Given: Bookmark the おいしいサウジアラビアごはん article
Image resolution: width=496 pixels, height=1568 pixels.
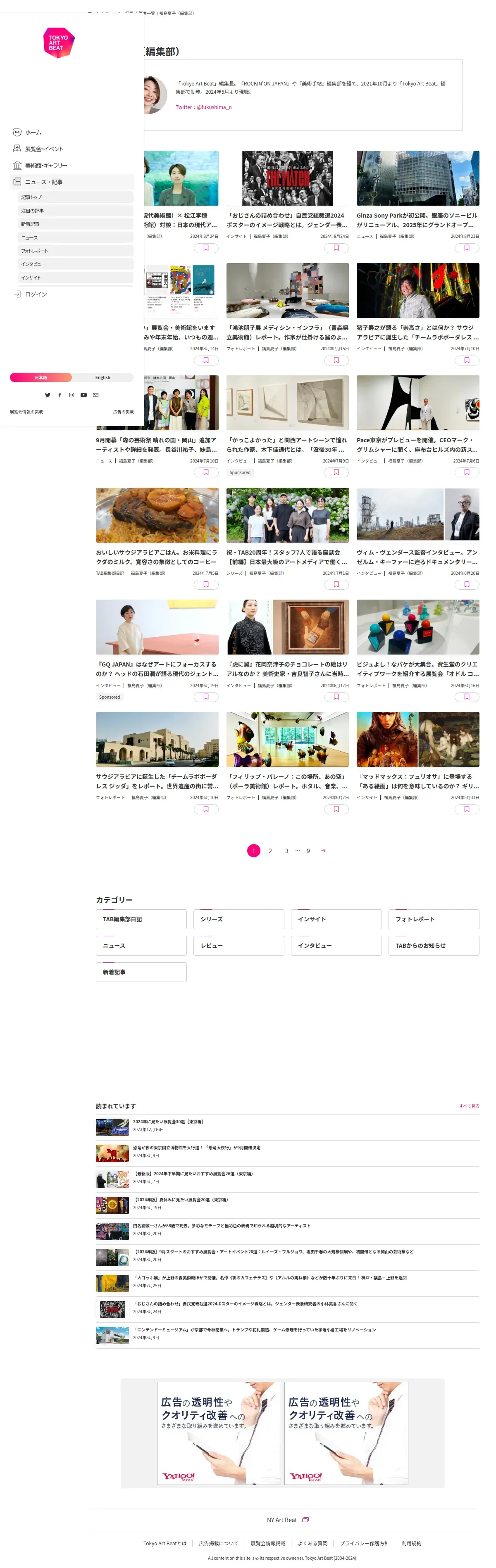Looking at the screenshot, I should pyautogui.click(x=206, y=585).
